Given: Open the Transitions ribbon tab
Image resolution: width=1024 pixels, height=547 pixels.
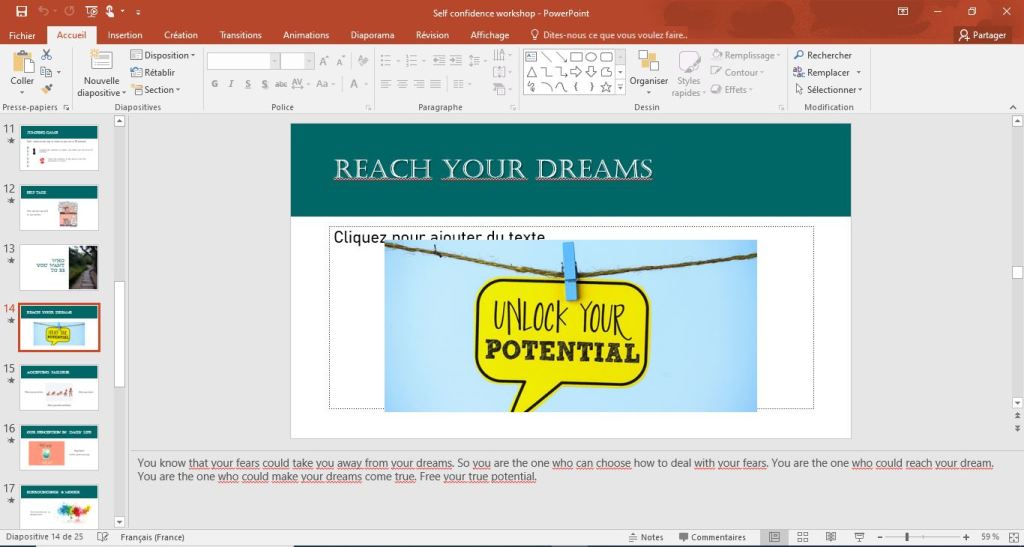Looking at the screenshot, I should coord(240,34).
